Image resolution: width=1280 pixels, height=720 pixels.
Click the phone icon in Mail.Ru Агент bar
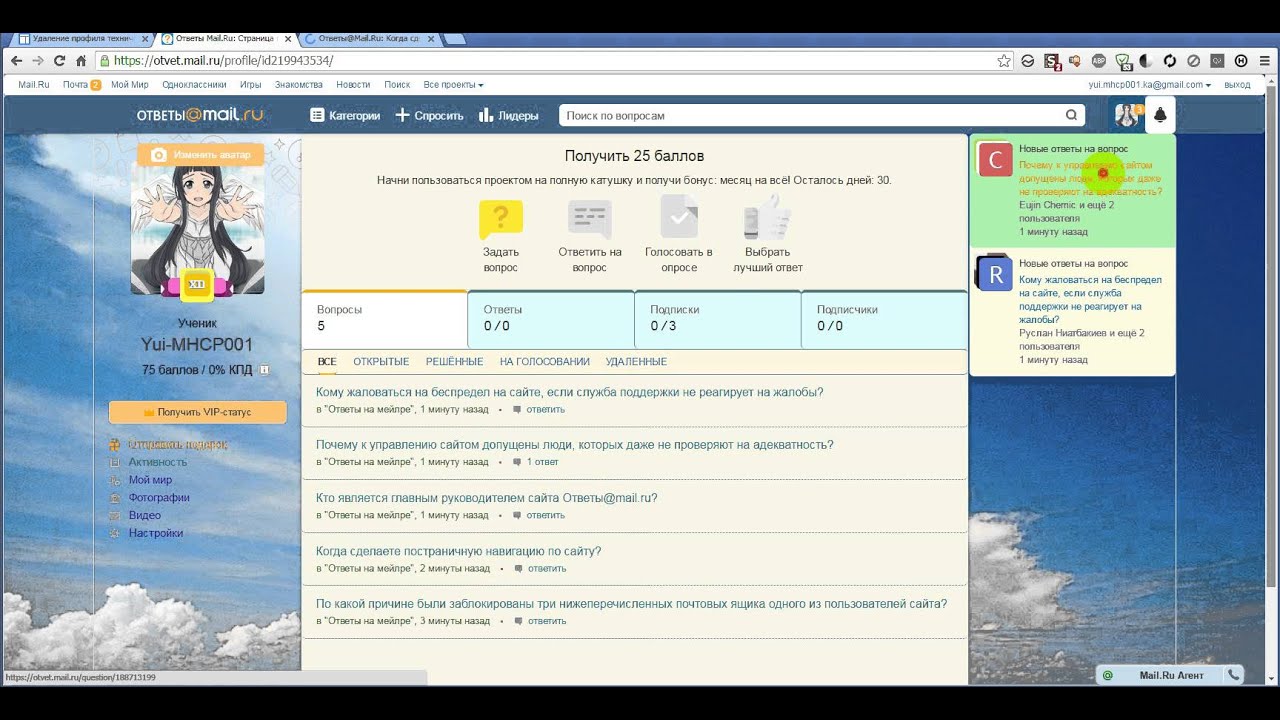[x=1233, y=675]
